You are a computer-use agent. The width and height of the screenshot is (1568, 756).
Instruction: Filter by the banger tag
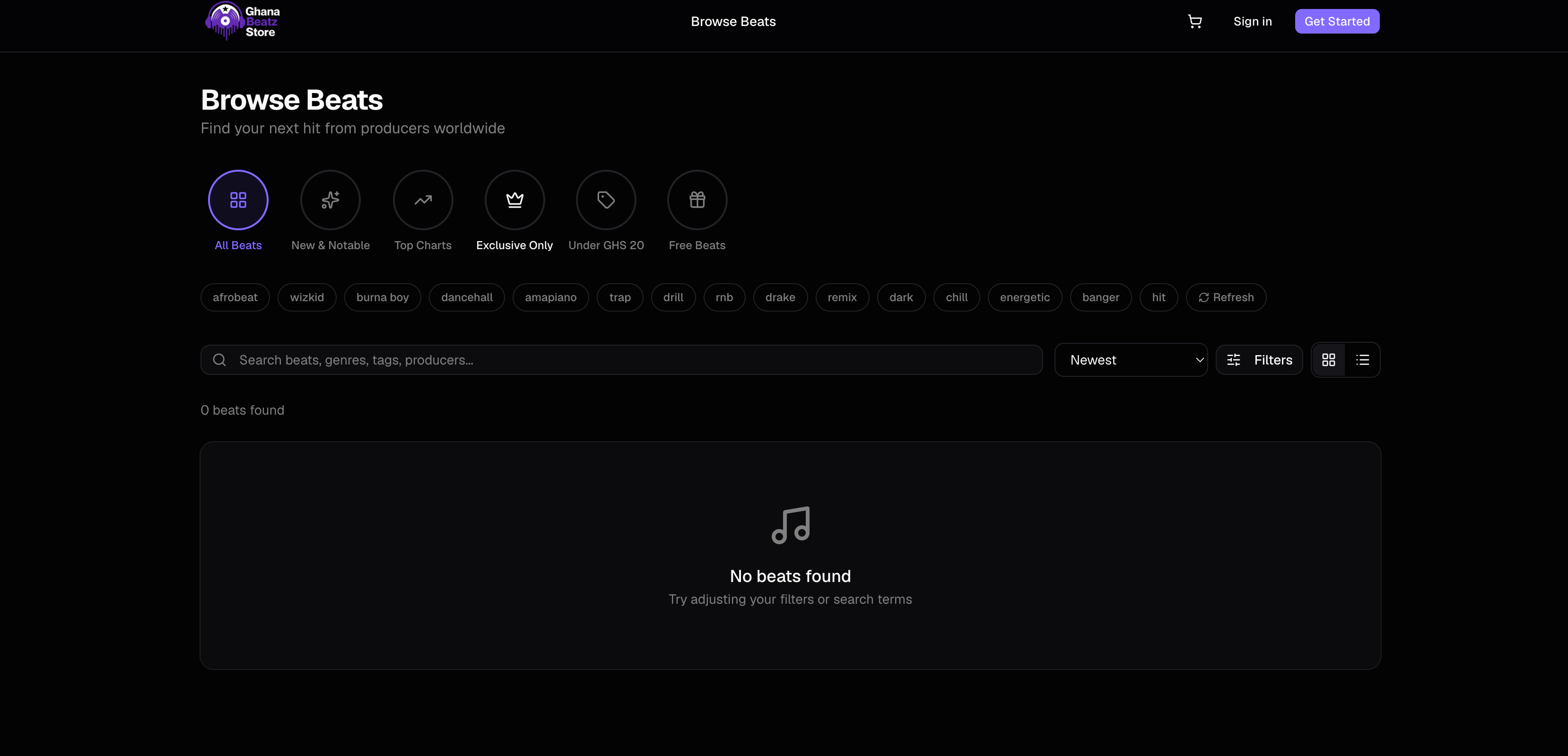pyautogui.click(x=1101, y=297)
